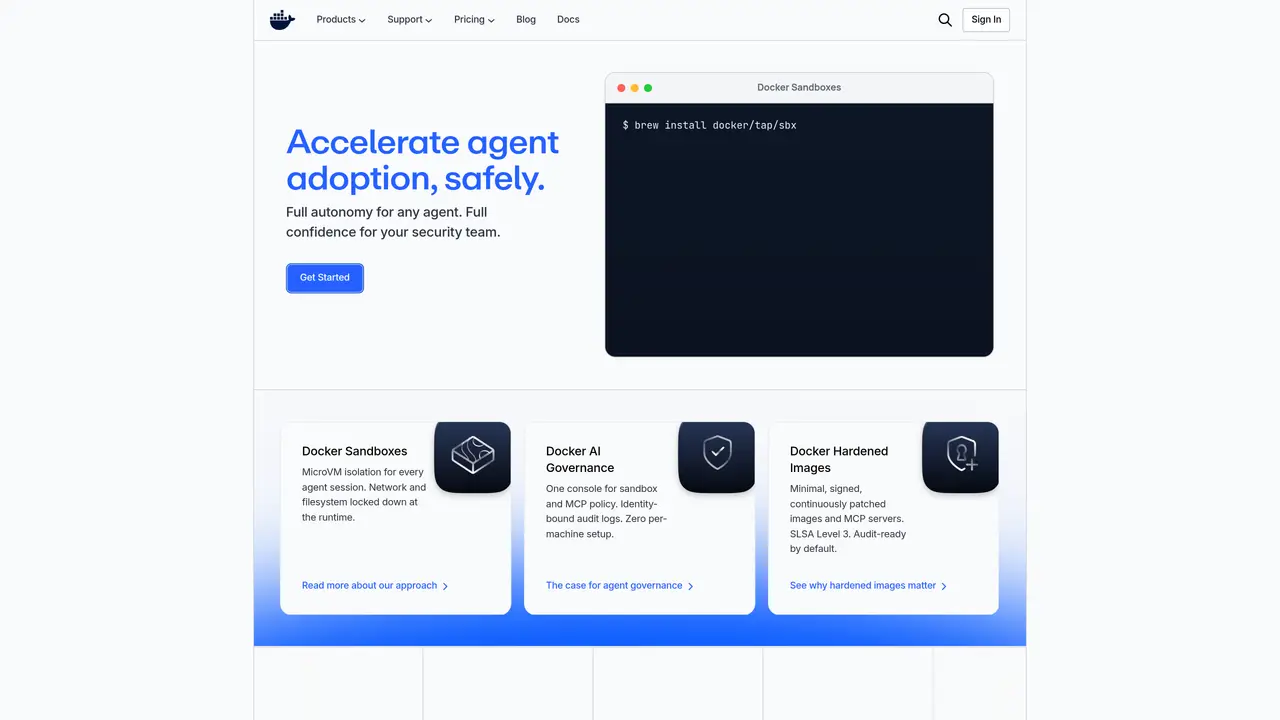
Task: Click the Docker Sandboxes card title
Action: point(355,451)
